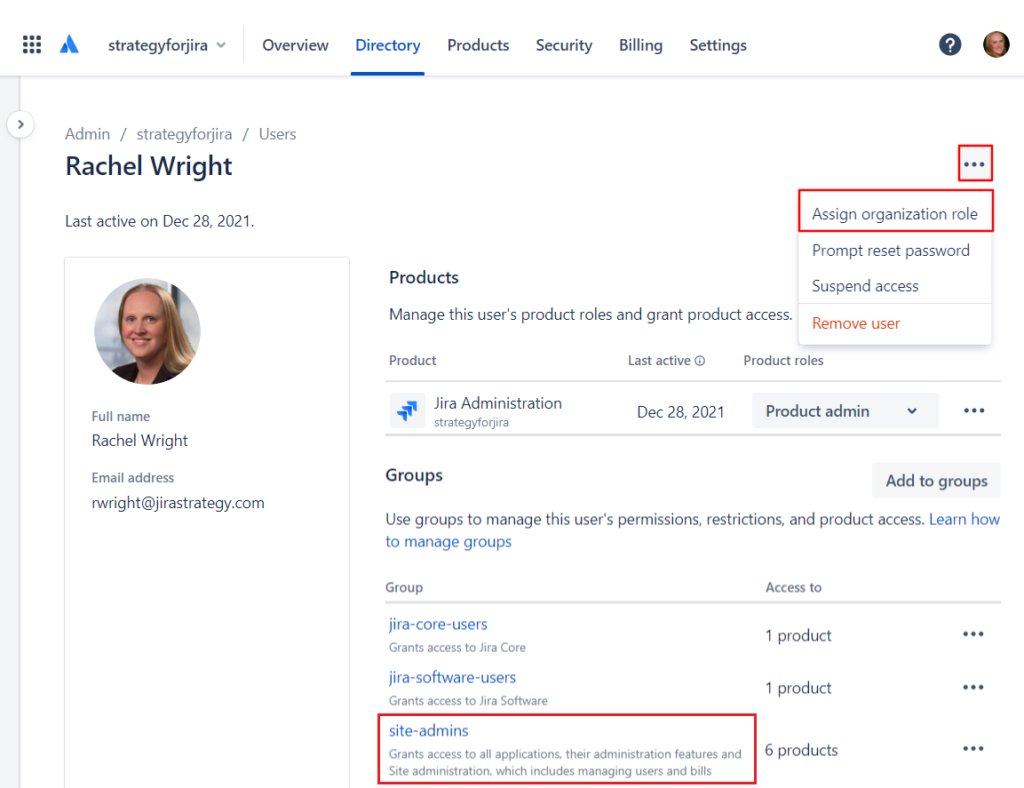Open the jira-core-users group link

click(x=438, y=624)
